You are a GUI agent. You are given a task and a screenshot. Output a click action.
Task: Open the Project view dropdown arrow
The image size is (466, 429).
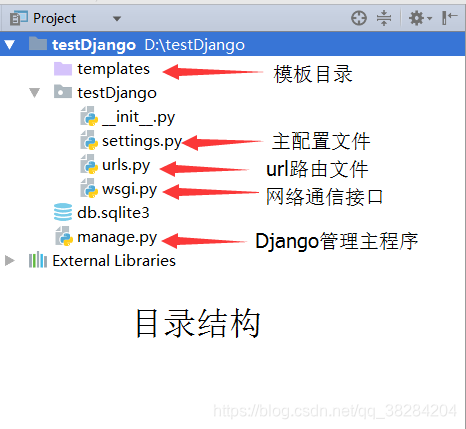coord(117,19)
